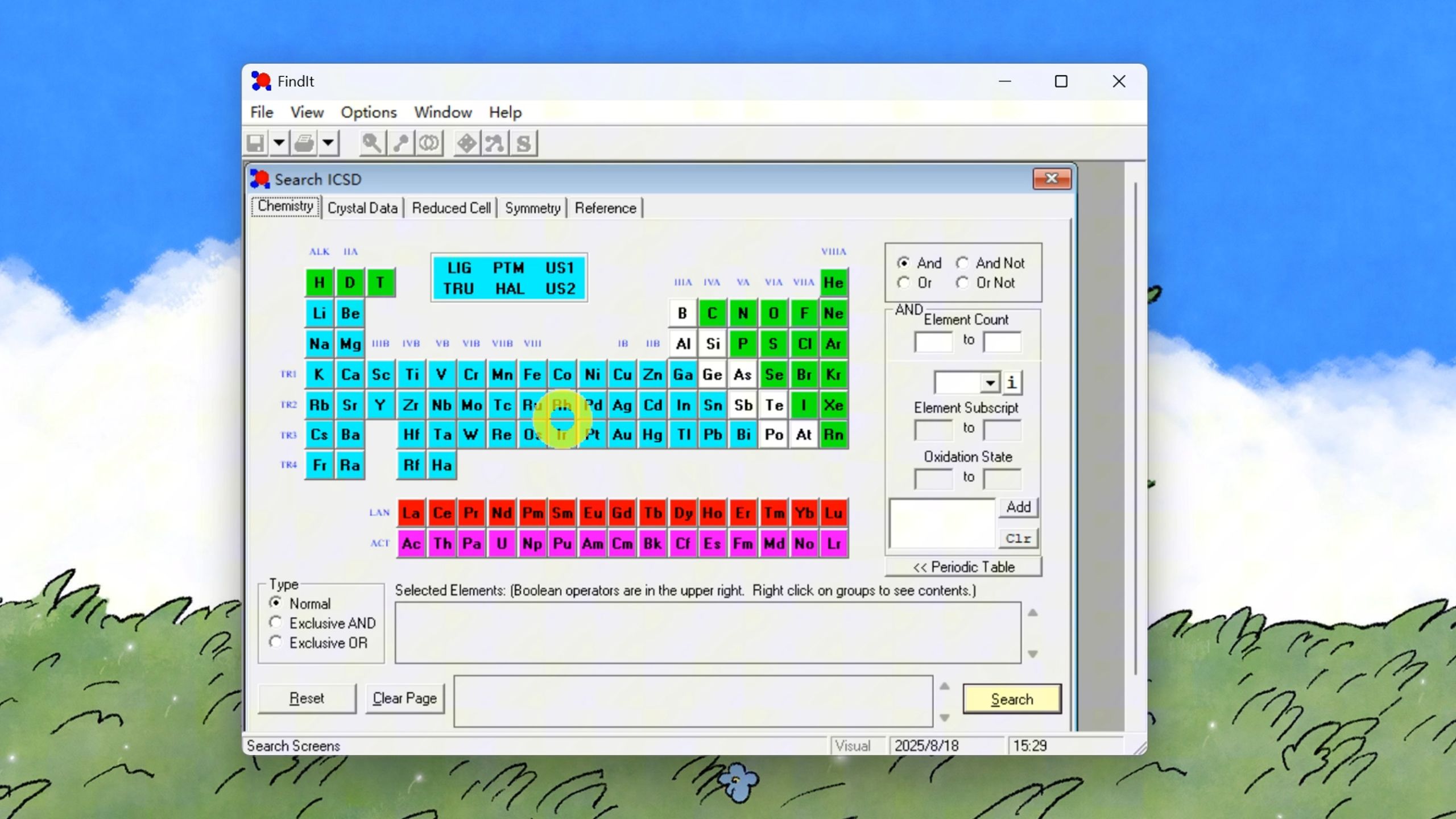Select the oxygen O element tile

pos(773,313)
